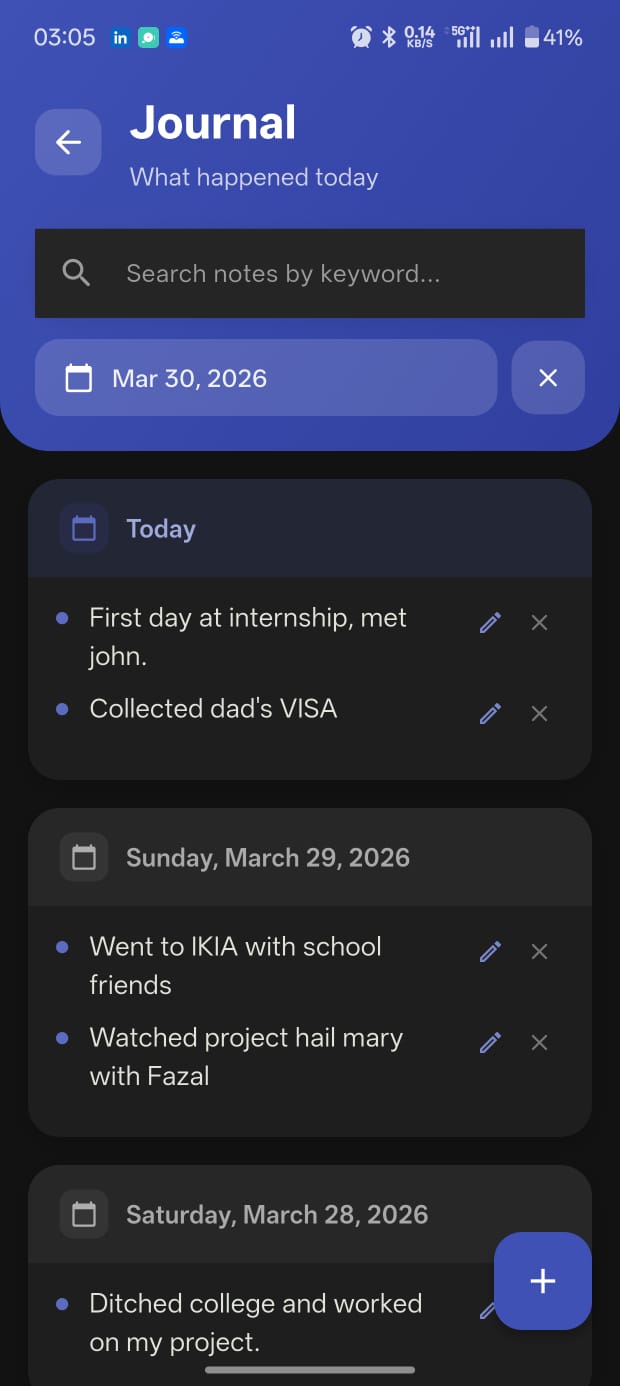Click the search magnifier icon
The width and height of the screenshot is (620, 1386).
[77, 272]
